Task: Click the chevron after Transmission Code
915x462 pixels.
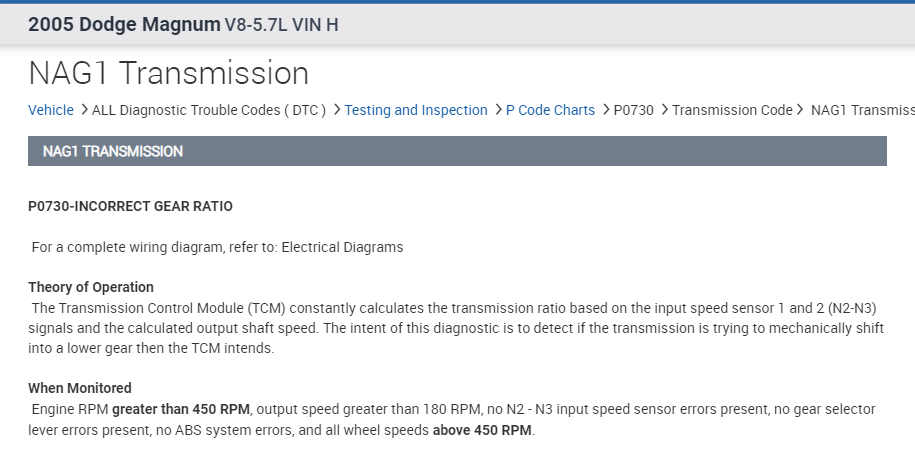Action: coord(800,110)
